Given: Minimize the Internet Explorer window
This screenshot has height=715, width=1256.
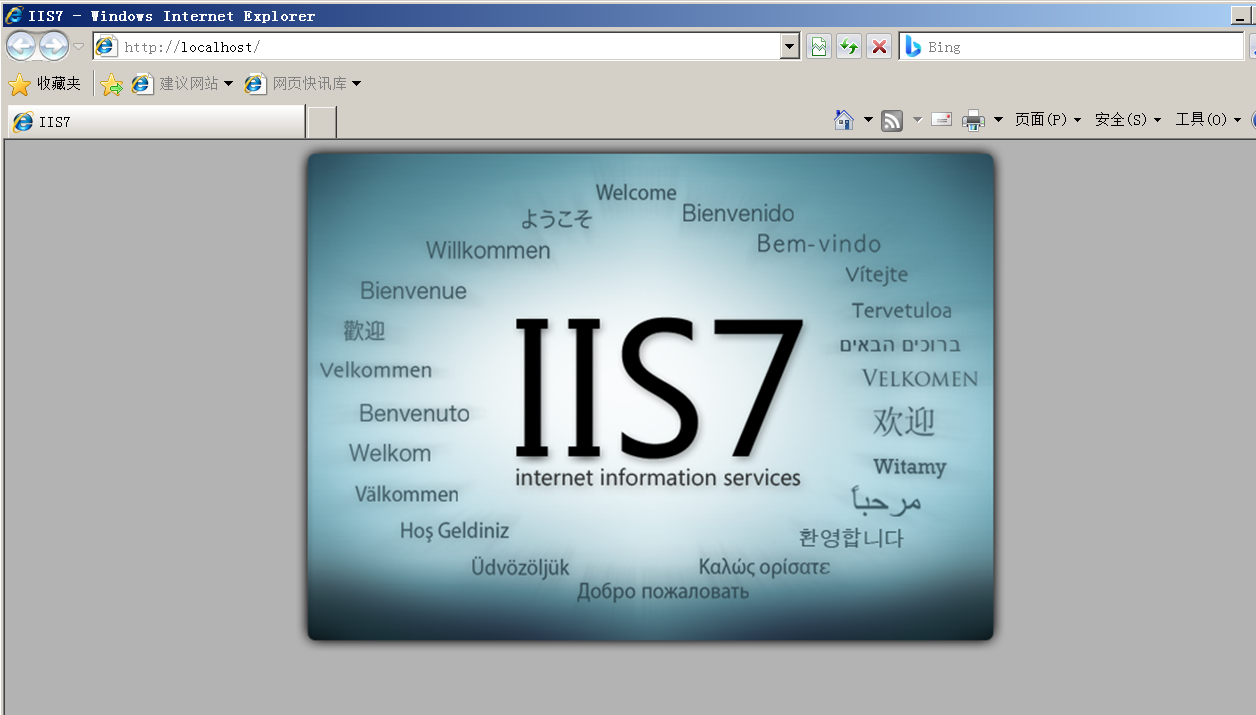Looking at the screenshot, I should (x=1243, y=16).
